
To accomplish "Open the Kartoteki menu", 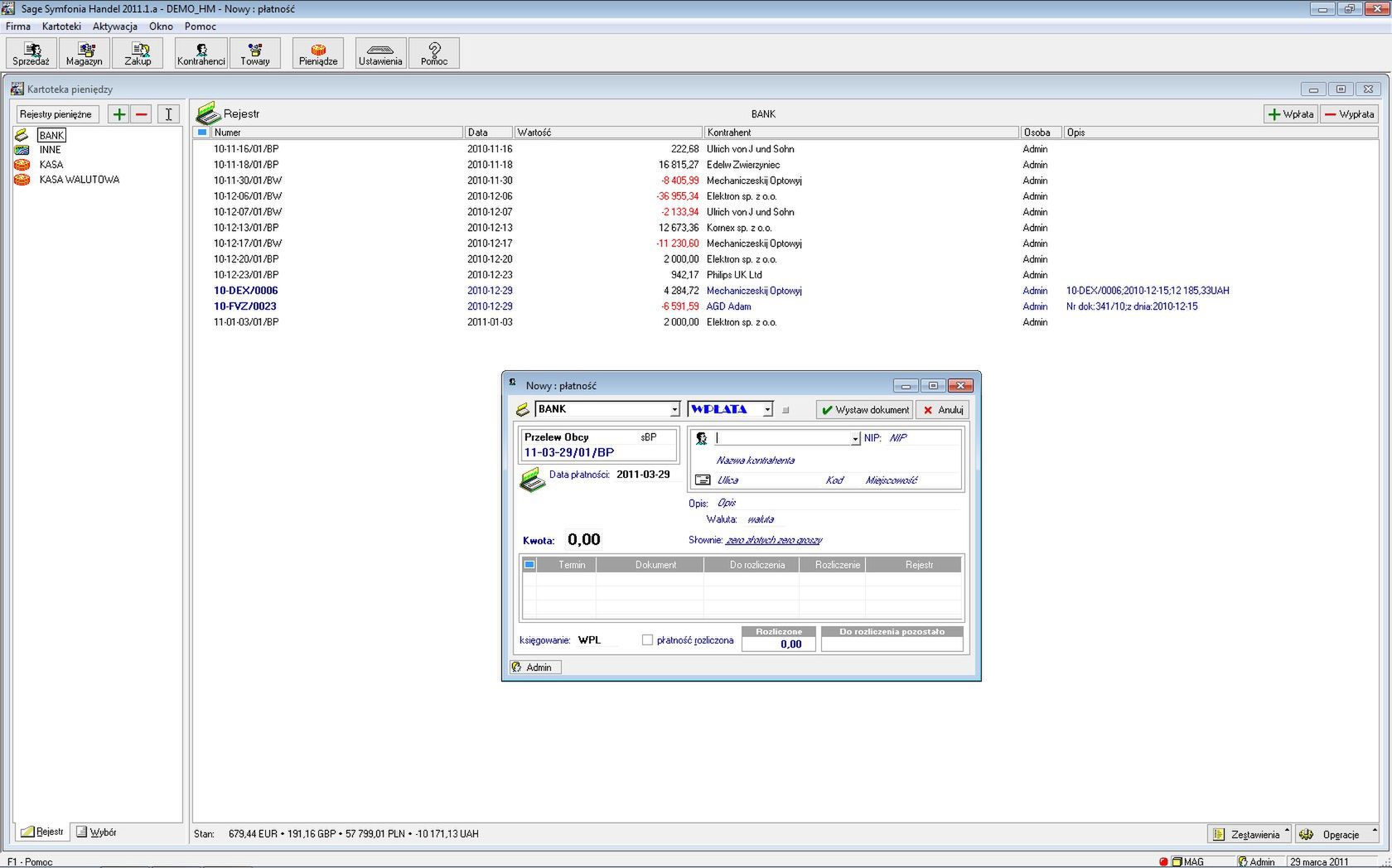I will (x=61, y=27).
